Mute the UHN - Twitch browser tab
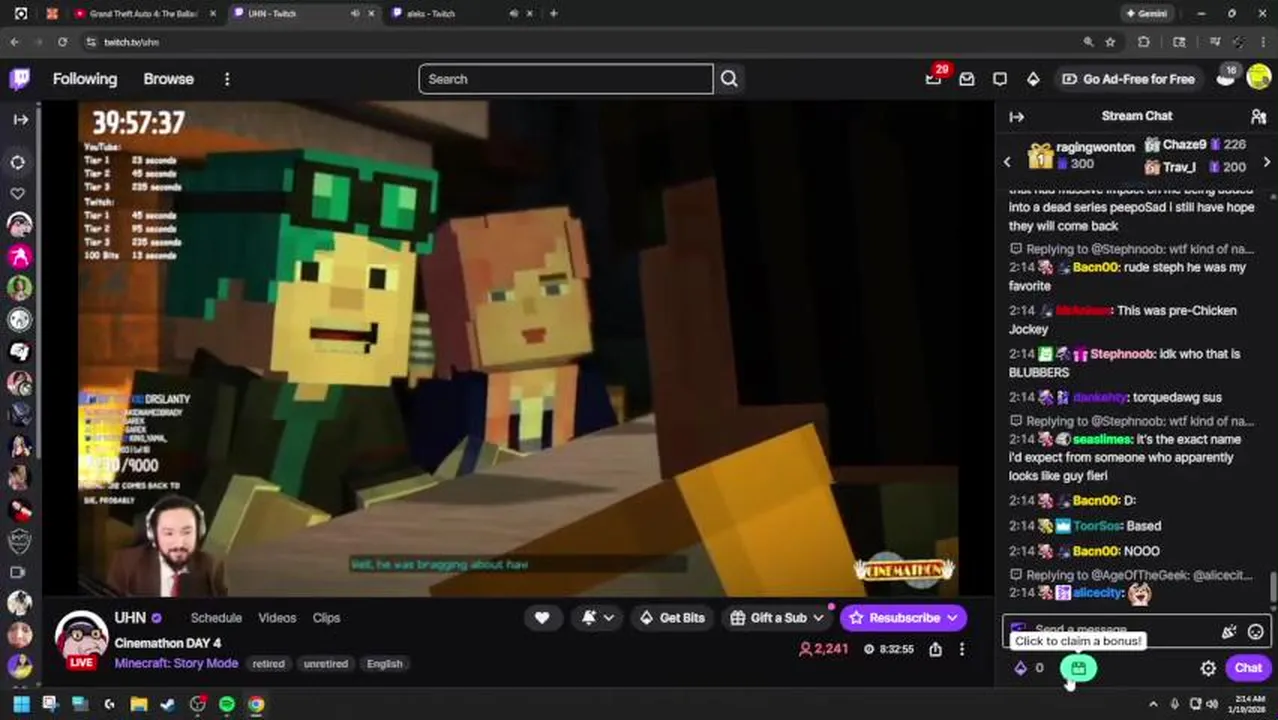 click(x=354, y=14)
